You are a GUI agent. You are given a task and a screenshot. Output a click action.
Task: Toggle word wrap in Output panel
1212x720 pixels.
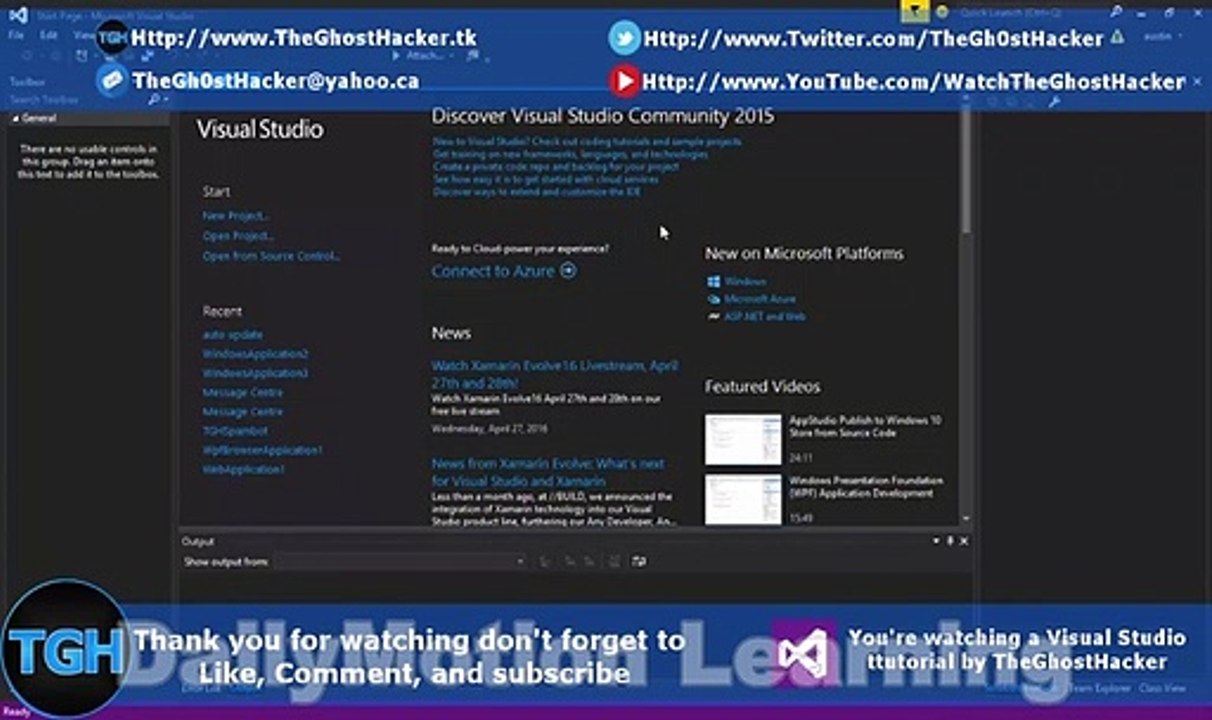tap(639, 562)
